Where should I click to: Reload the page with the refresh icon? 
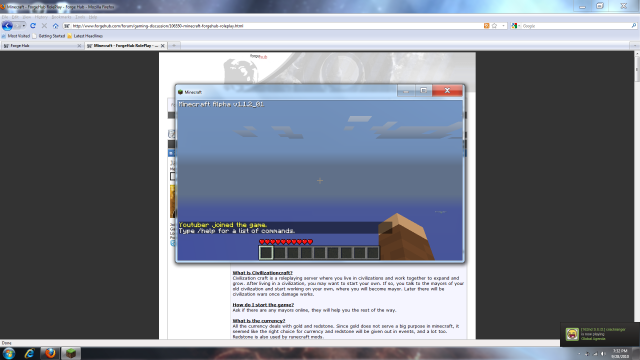click(33, 26)
